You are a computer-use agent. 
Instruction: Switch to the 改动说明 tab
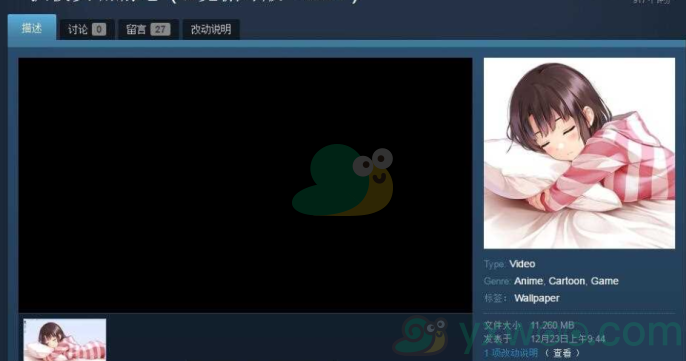click(x=210, y=29)
